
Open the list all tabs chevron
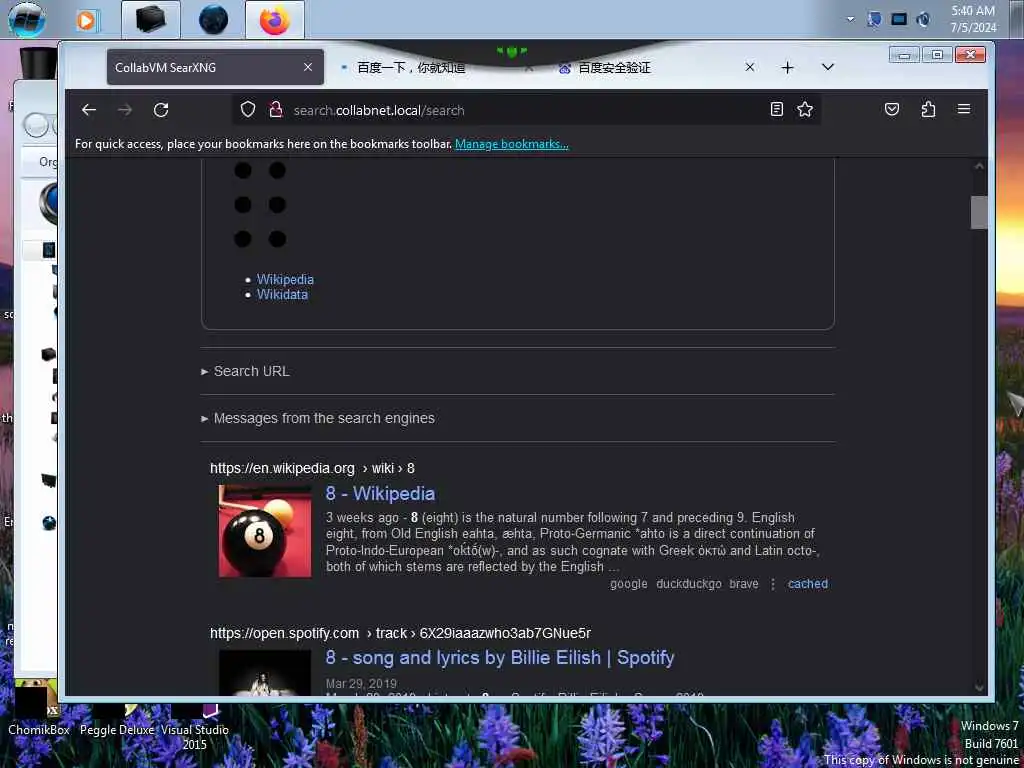pyautogui.click(x=827, y=67)
